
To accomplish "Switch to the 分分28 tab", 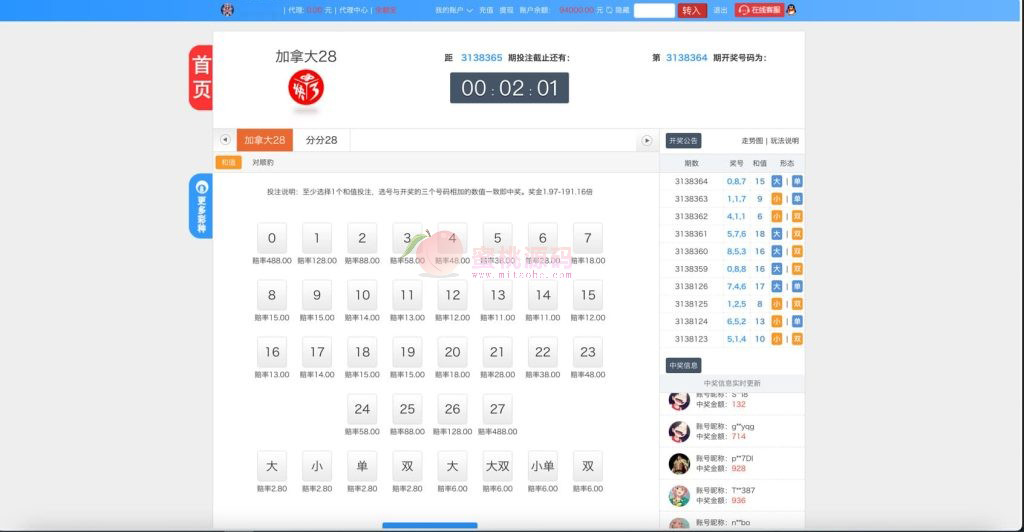I will click(321, 140).
